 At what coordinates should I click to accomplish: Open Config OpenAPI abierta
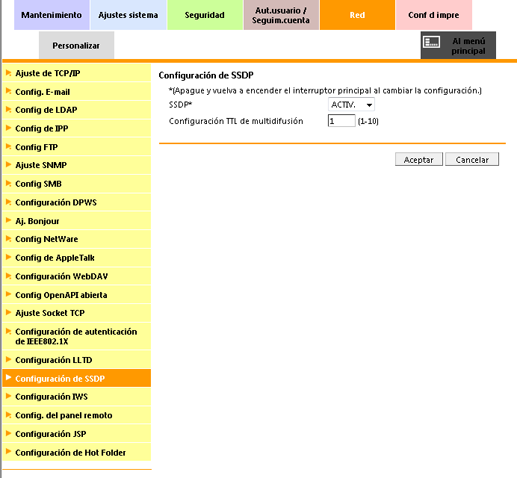tap(77, 295)
